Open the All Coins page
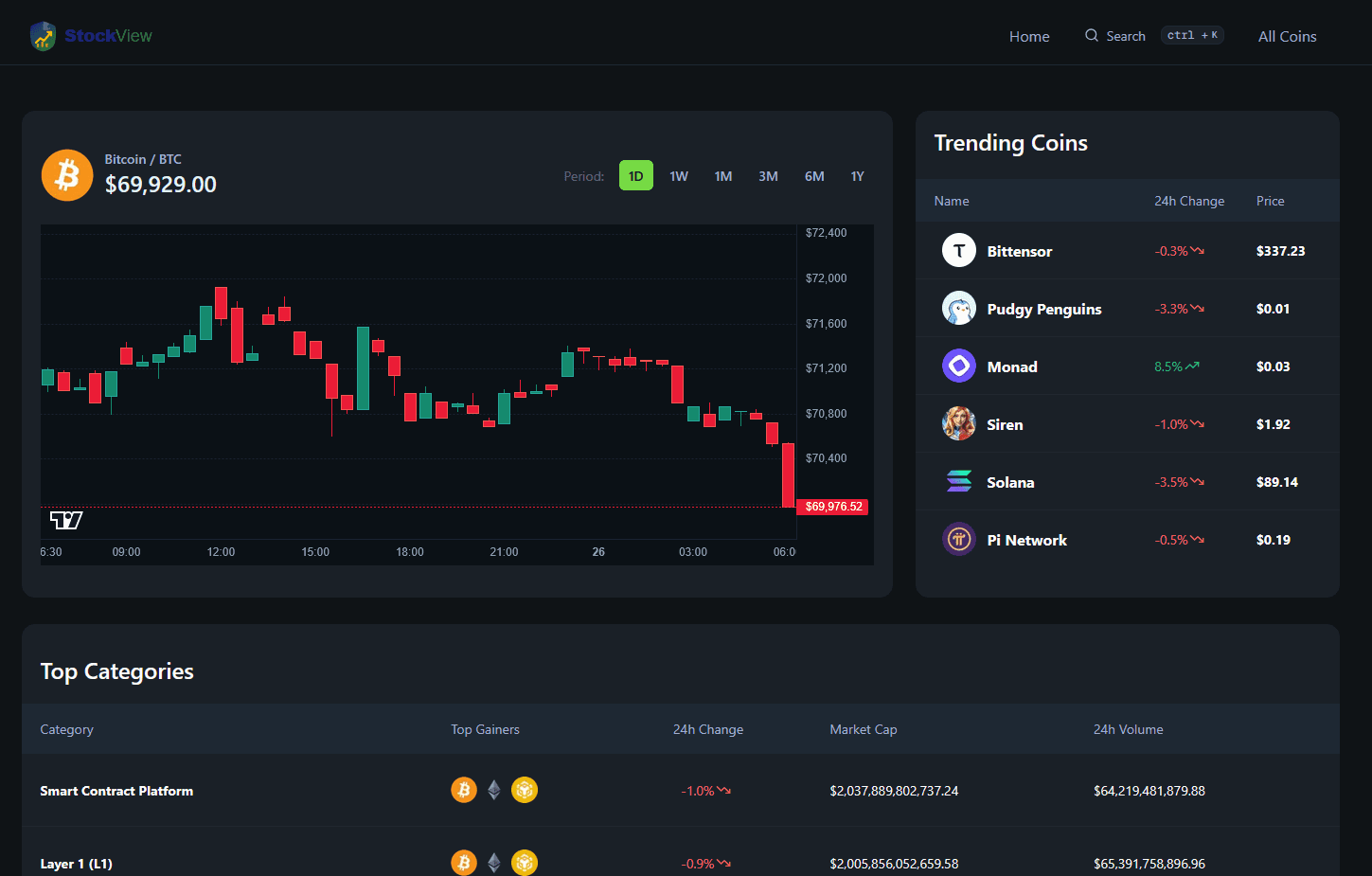The image size is (1372, 876). 1287,36
